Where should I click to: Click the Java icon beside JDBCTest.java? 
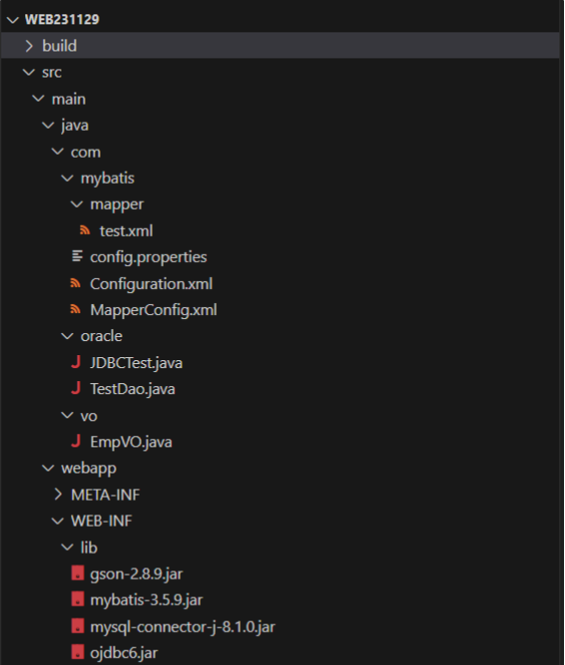(x=76, y=362)
